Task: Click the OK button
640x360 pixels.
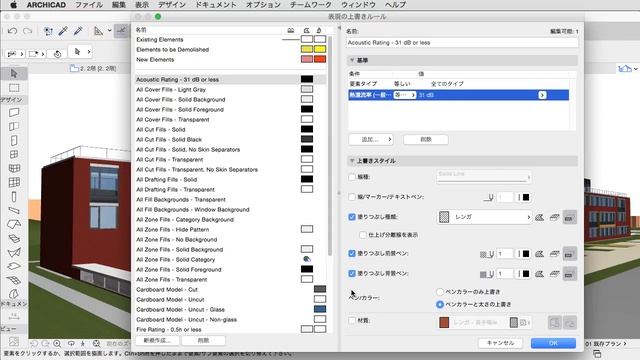Action: point(553,343)
